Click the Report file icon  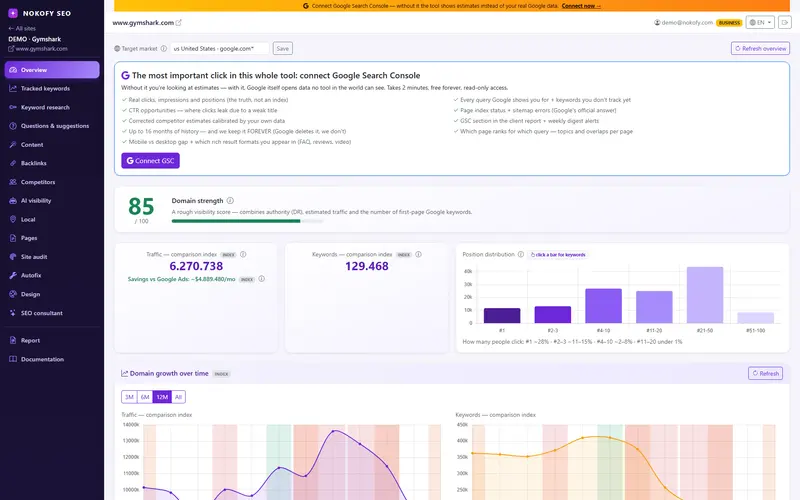(x=13, y=340)
